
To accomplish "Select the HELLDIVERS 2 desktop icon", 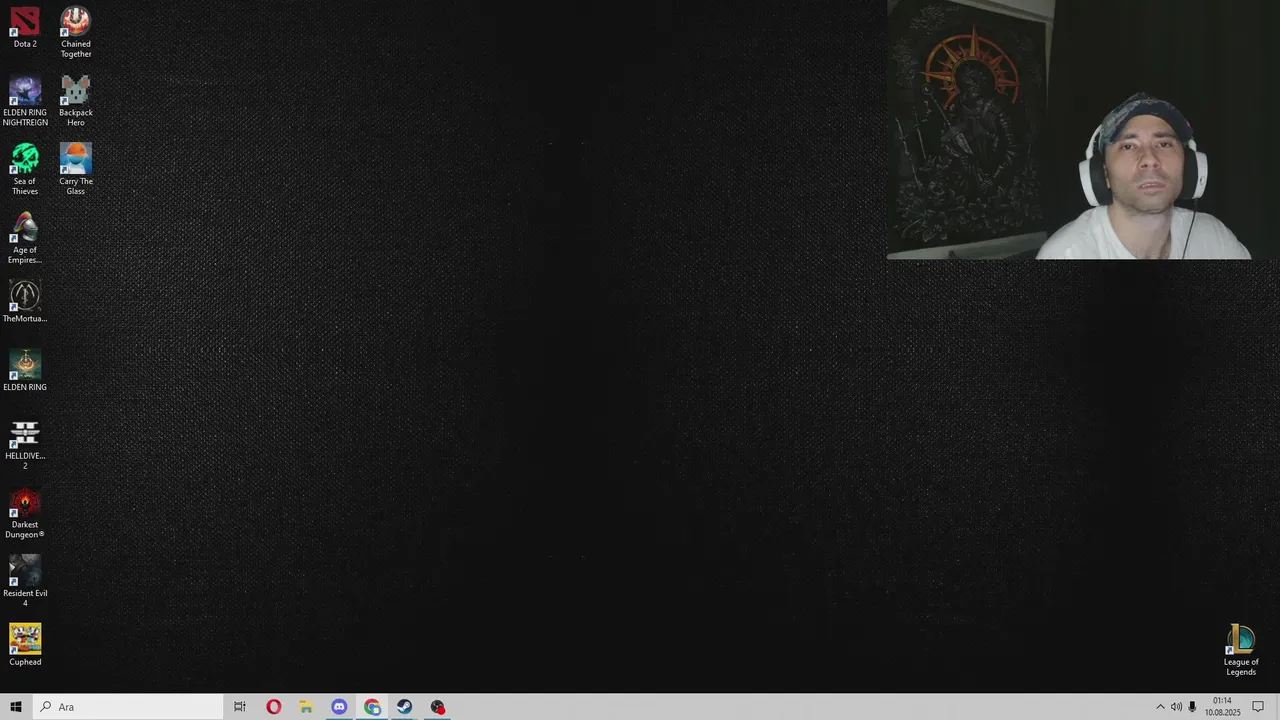I will 25,444.
